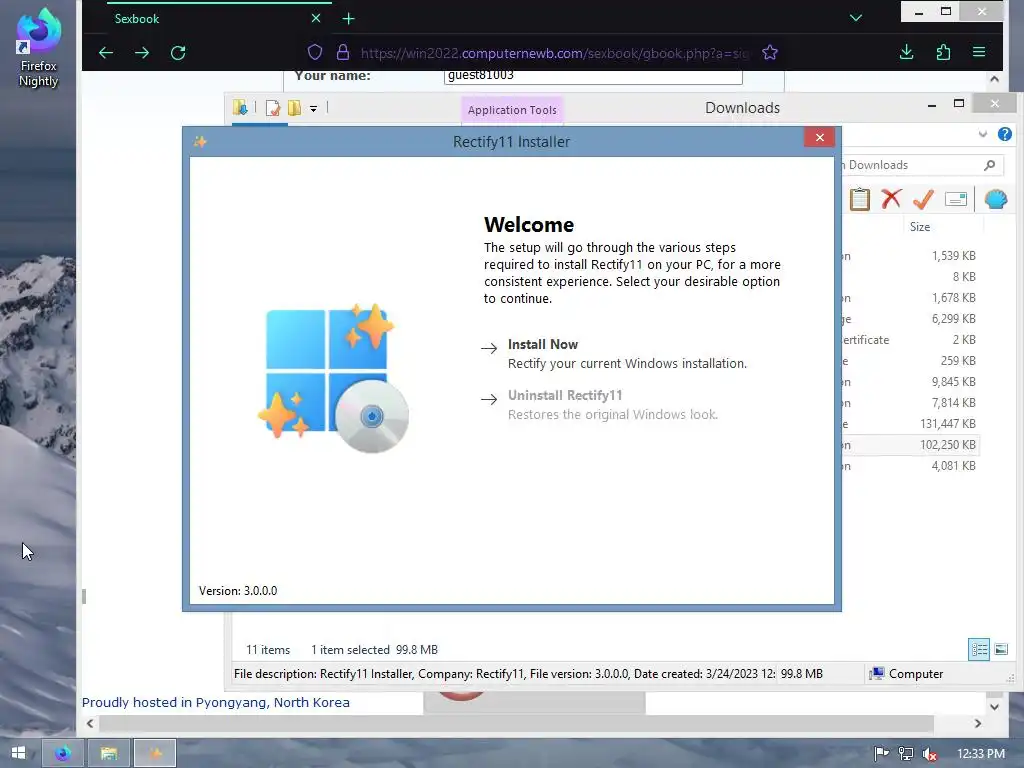Image resolution: width=1024 pixels, height=768 pixels.
Task: Click Downloads window system folder icon
Action: (240, 108)
